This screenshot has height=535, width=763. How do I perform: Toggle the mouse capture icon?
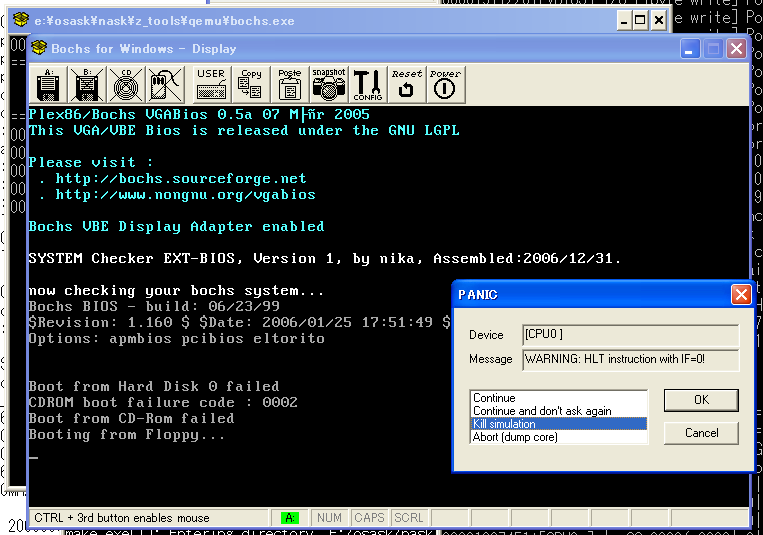tap(164, 85)
